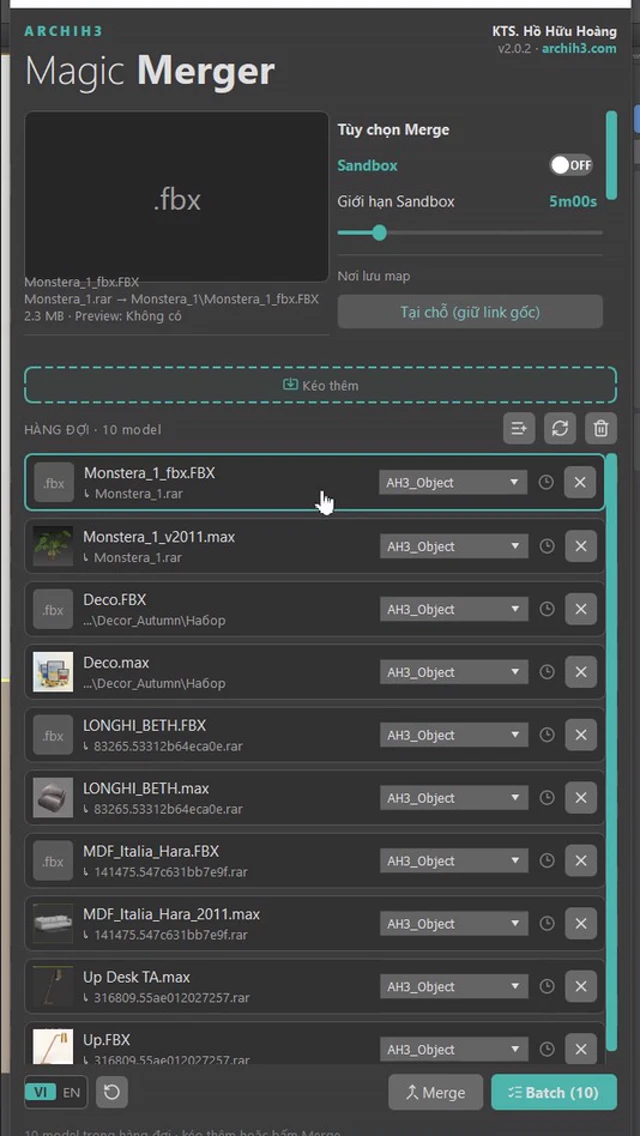
Task: Remove Up Desk TA.max from the queue
Action: [581, 987]
